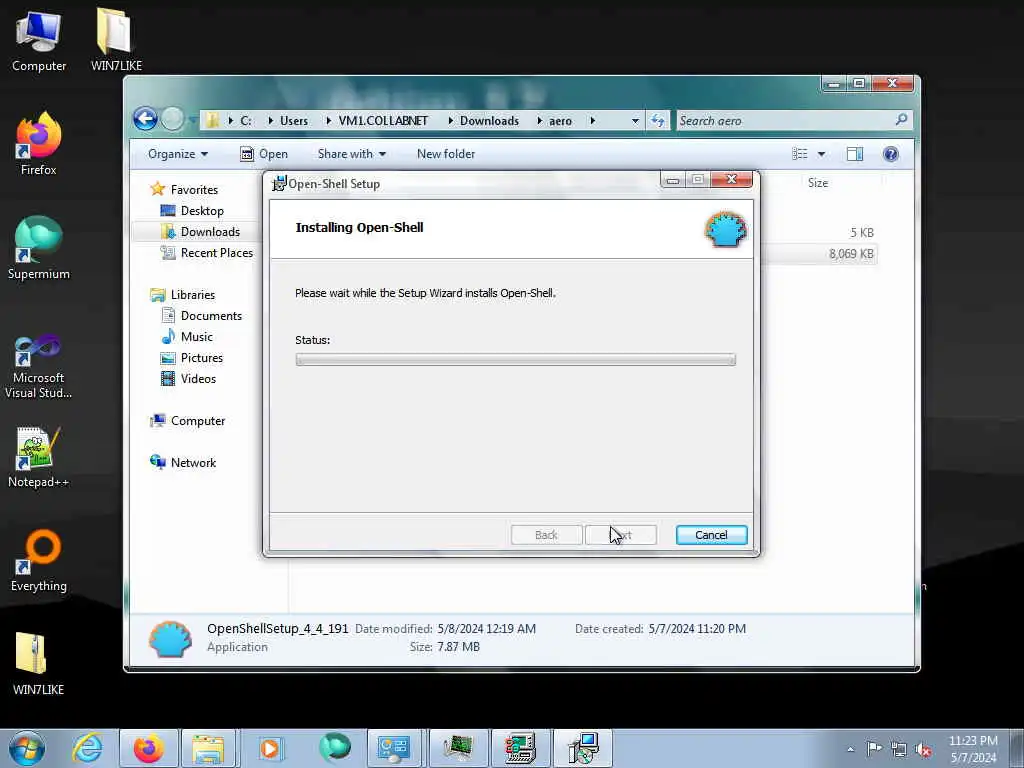Viewport: 1024px width, 768px height.
Task: Open Notepad++ desktop shortcut
Action: click(x=39, y=457)
